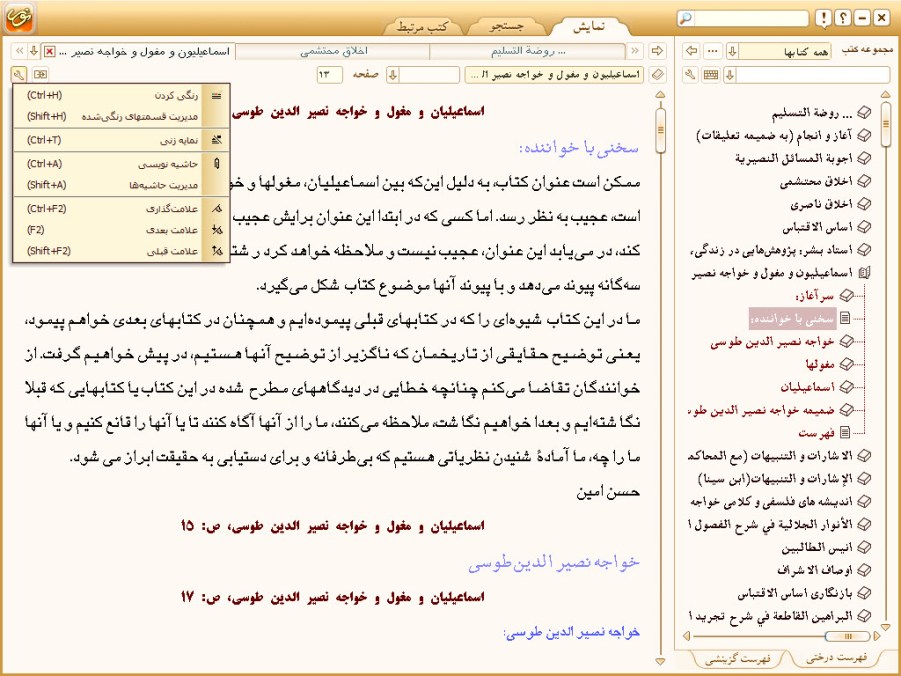Click the search input field in the title bar
901x676 pixels.
click(x=751, y=18)
